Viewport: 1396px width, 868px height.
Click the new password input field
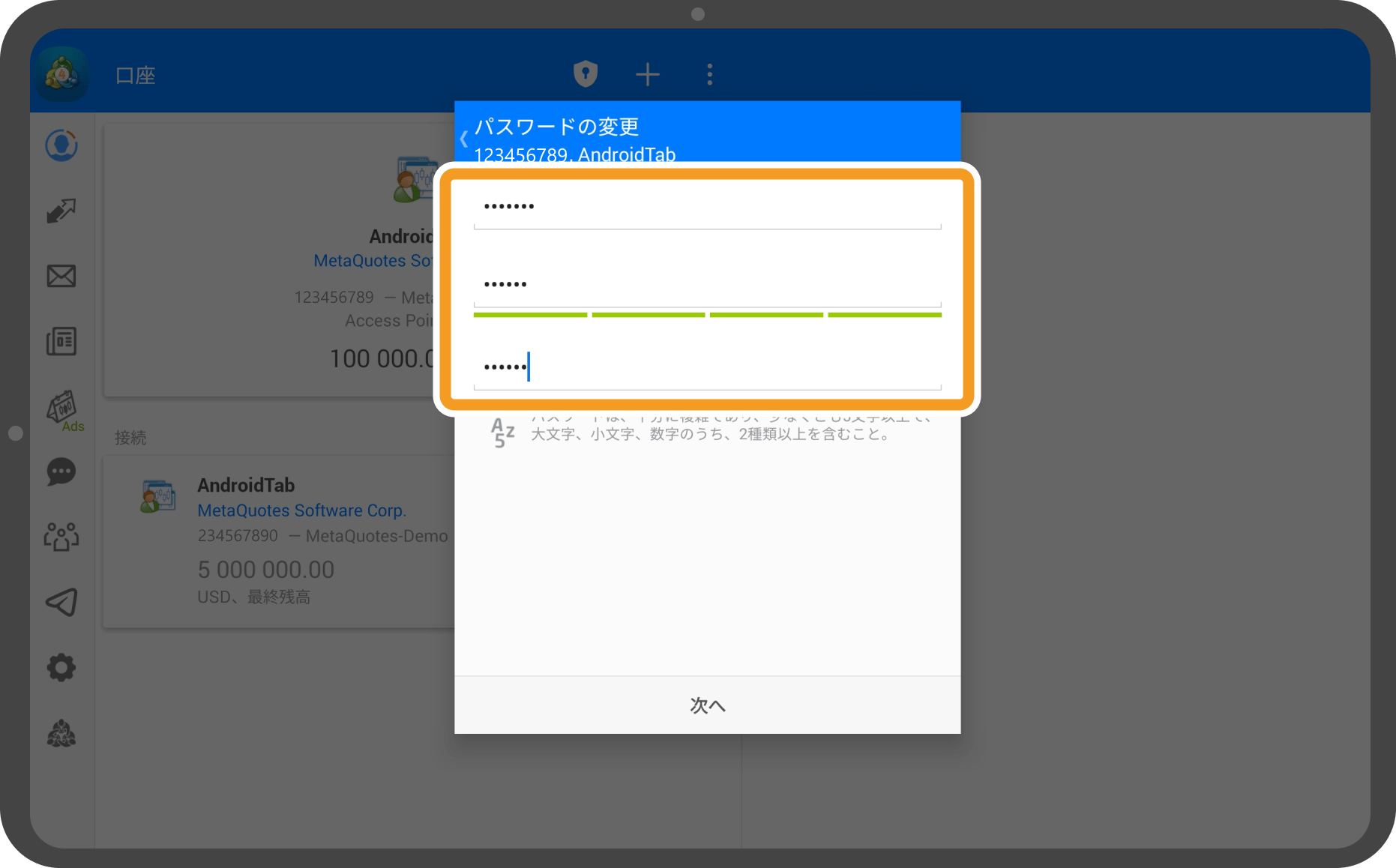[x=706, y=285]
